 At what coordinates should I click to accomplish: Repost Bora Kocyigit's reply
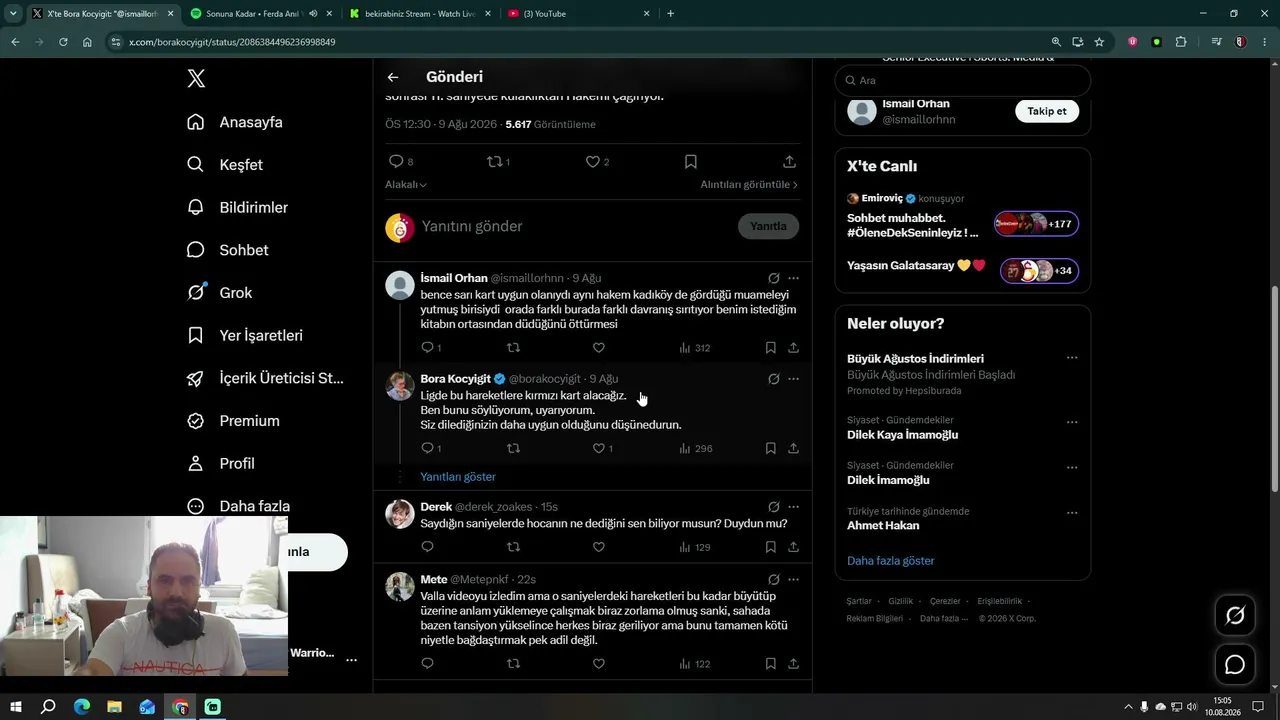point(513,449)
